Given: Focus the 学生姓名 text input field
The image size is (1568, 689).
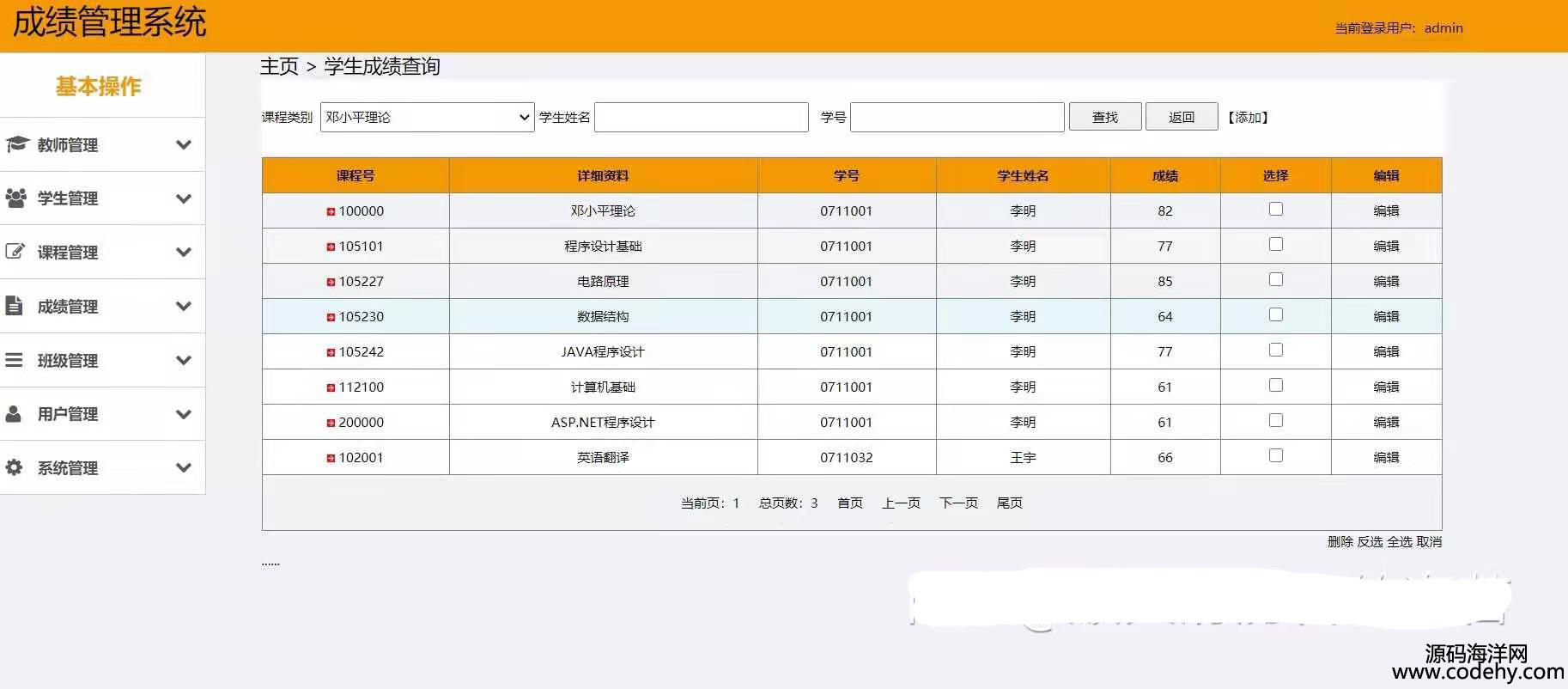Looking at the screenshot, I should click(701, 117).
